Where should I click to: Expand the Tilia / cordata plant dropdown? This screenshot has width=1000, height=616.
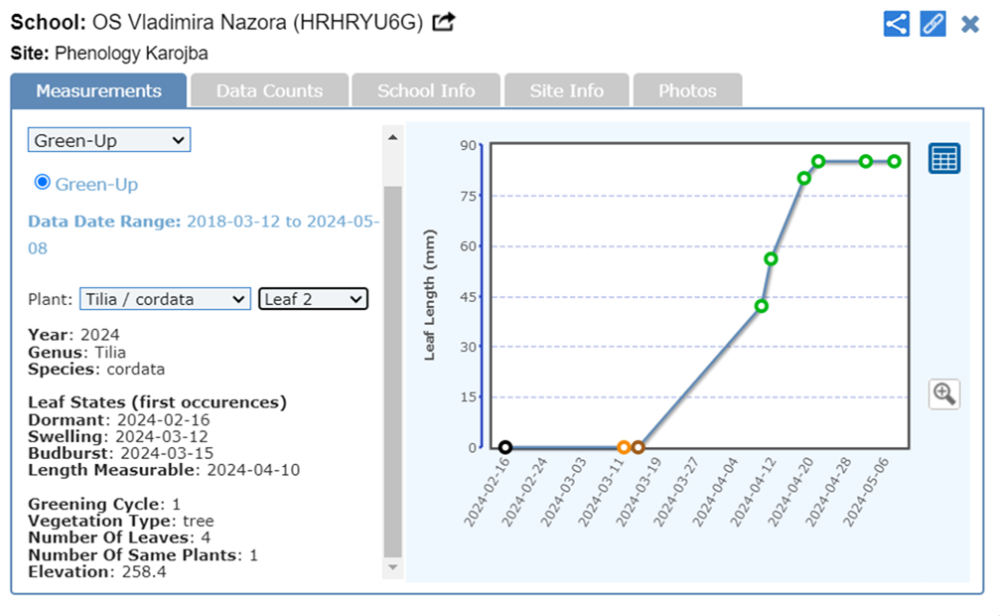tap(165, 299)
